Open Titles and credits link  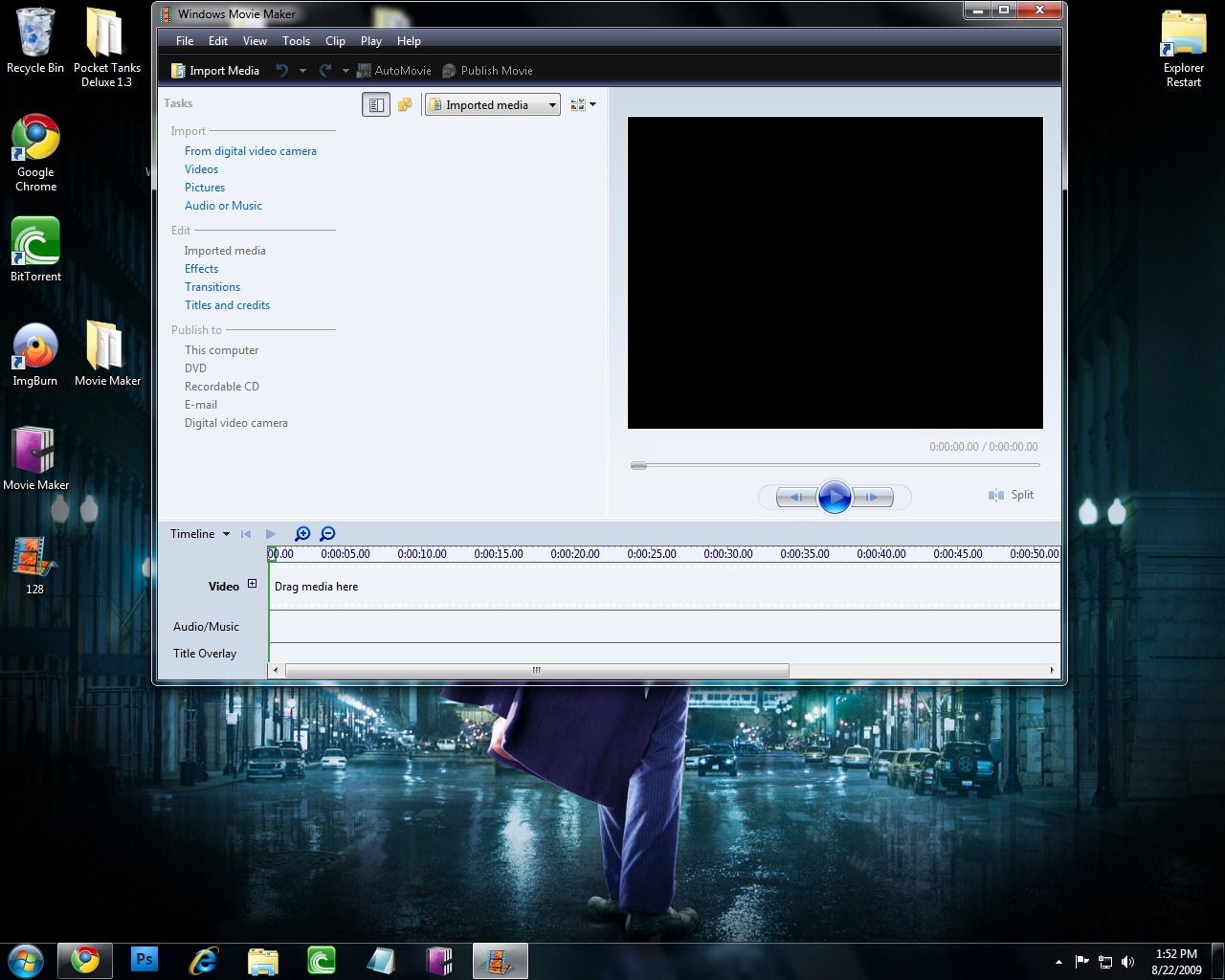pos(227,305)
